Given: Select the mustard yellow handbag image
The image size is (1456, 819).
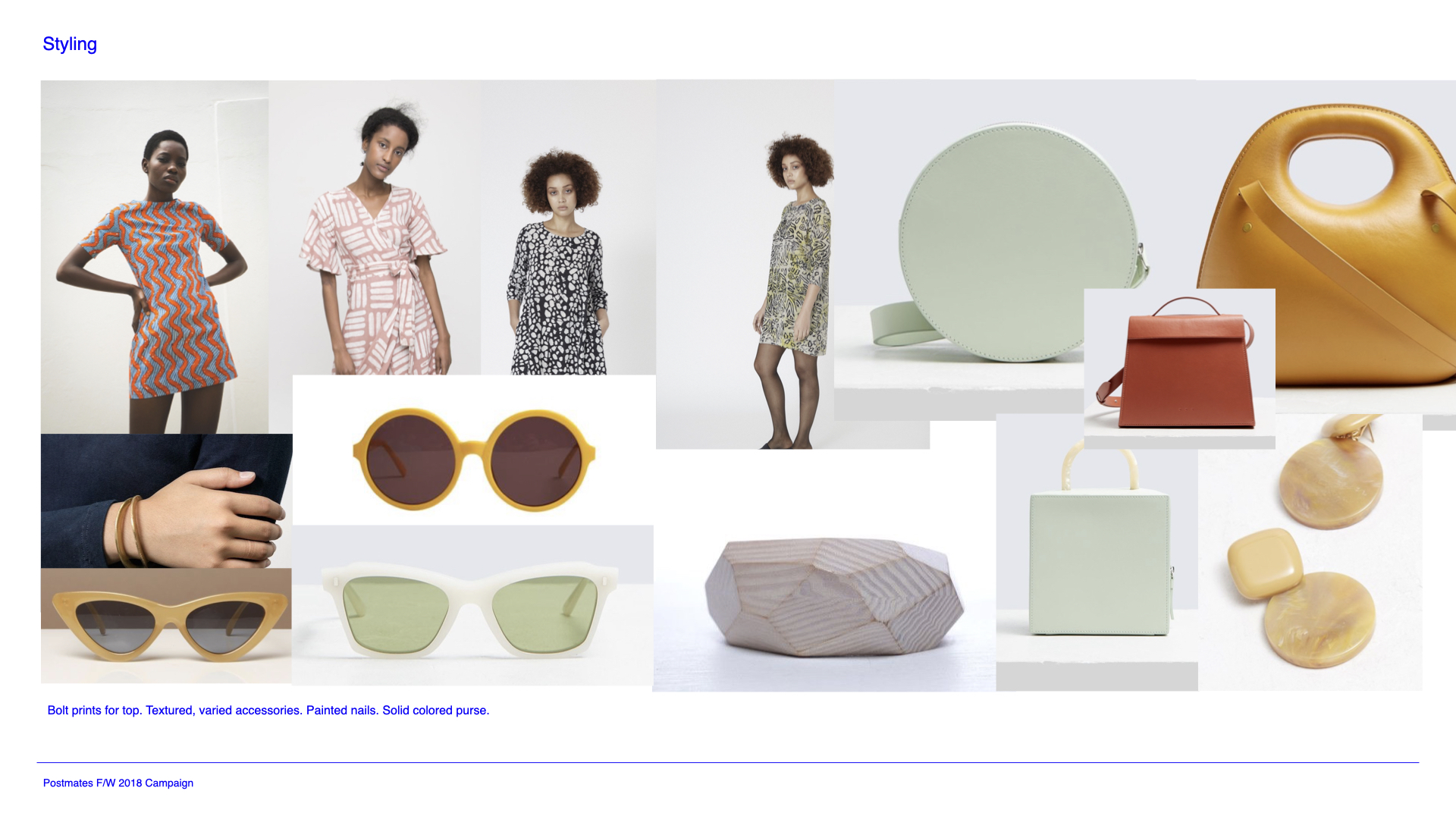Looking at the screenshot, I should tap(1342, 227).
